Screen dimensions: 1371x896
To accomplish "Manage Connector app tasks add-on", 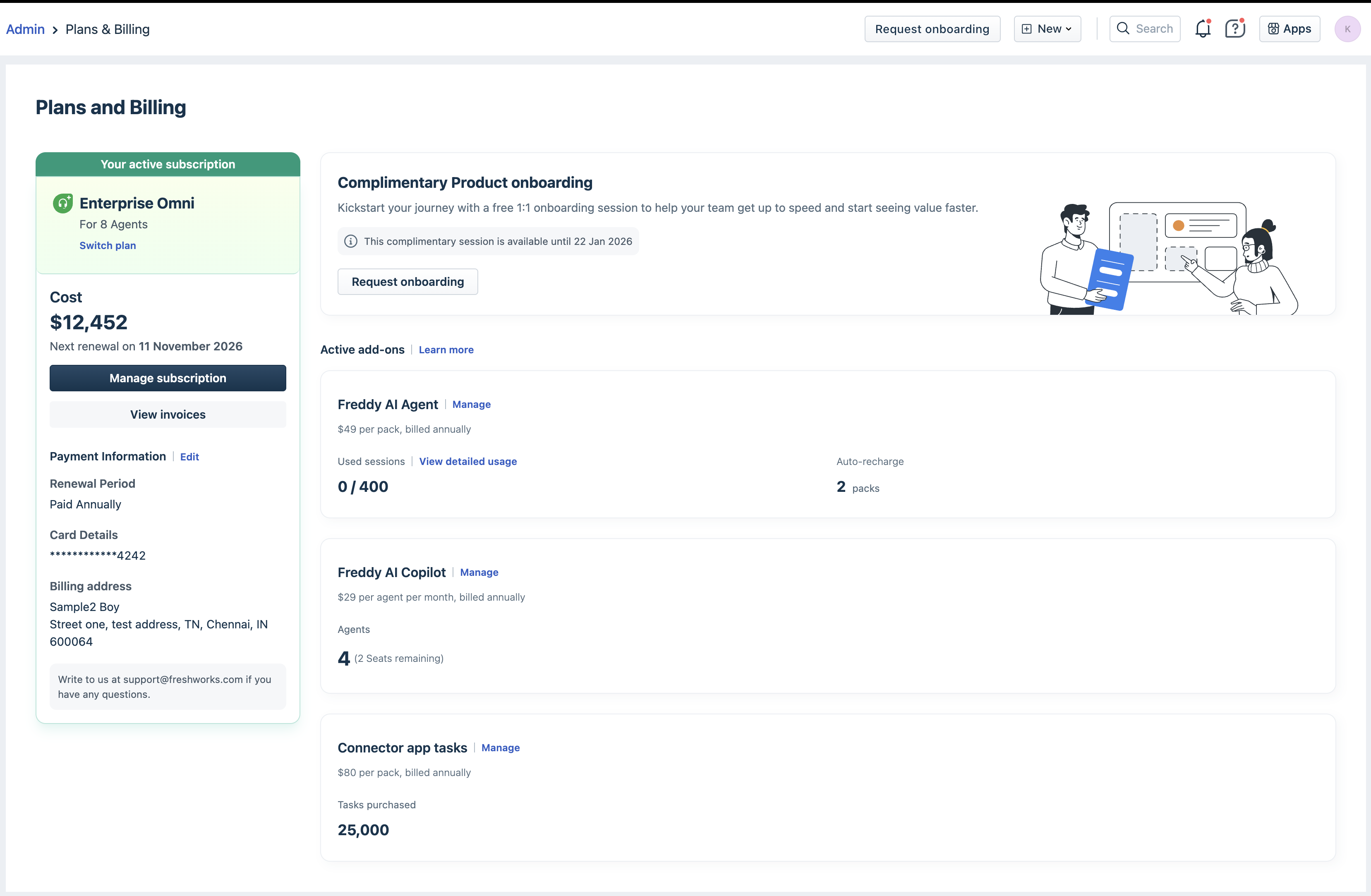I will [500, 747].
